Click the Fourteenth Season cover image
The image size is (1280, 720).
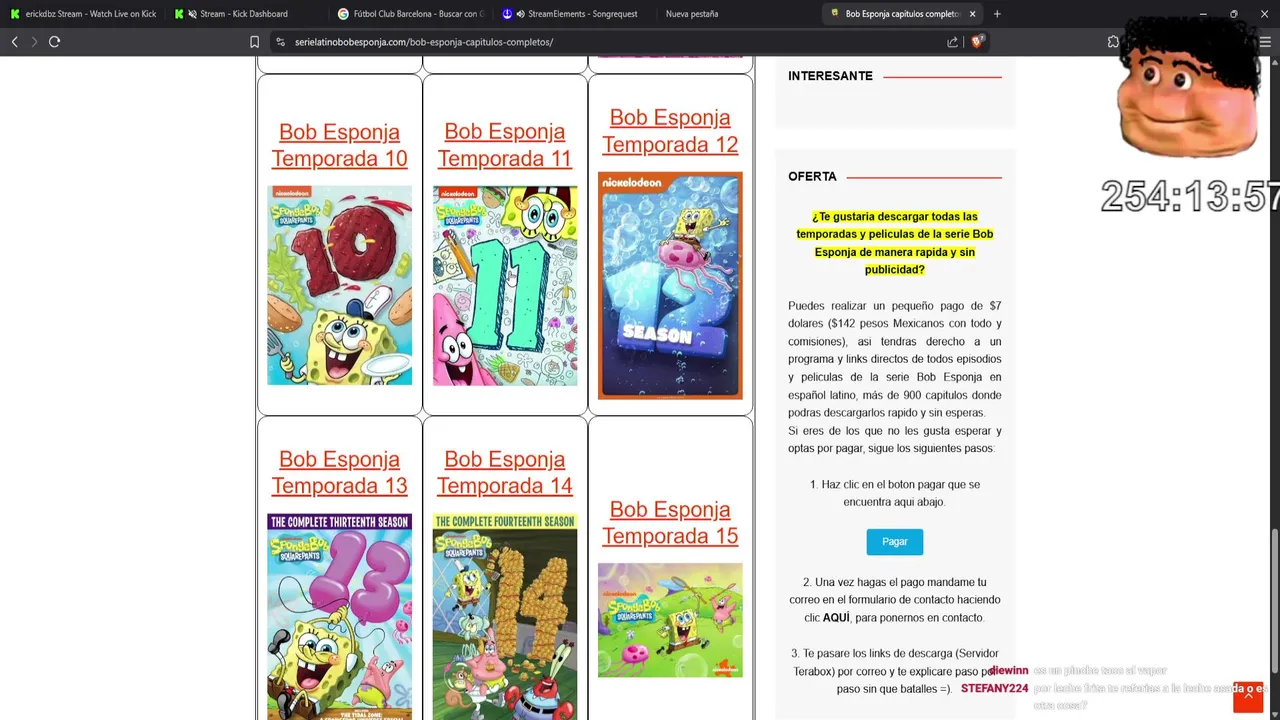pos(505,616)
